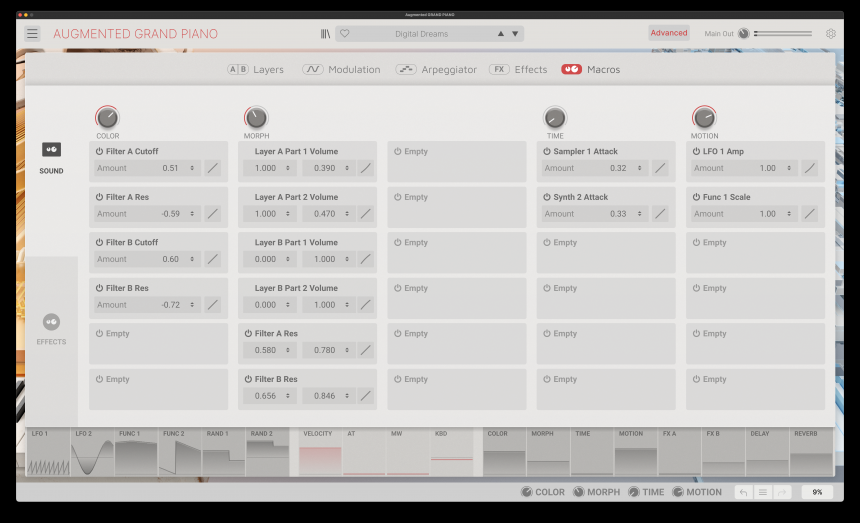The width and height of the screenshot is (860, 523).
Task: Open settings gear in top bar
Action: [831, 33]
